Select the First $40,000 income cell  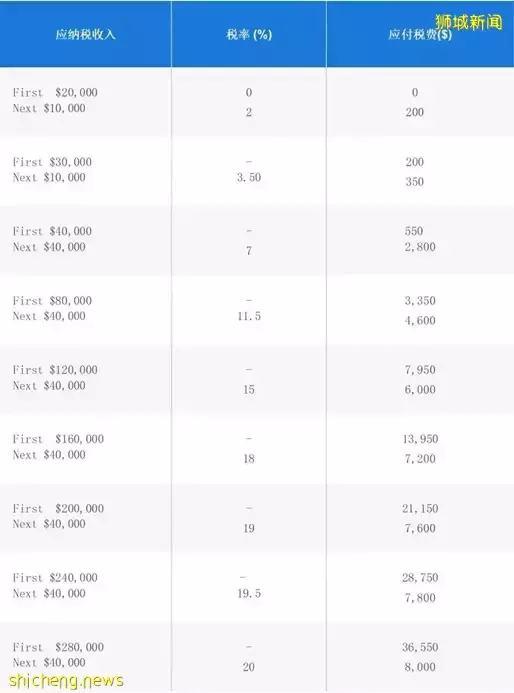point(52,231)
